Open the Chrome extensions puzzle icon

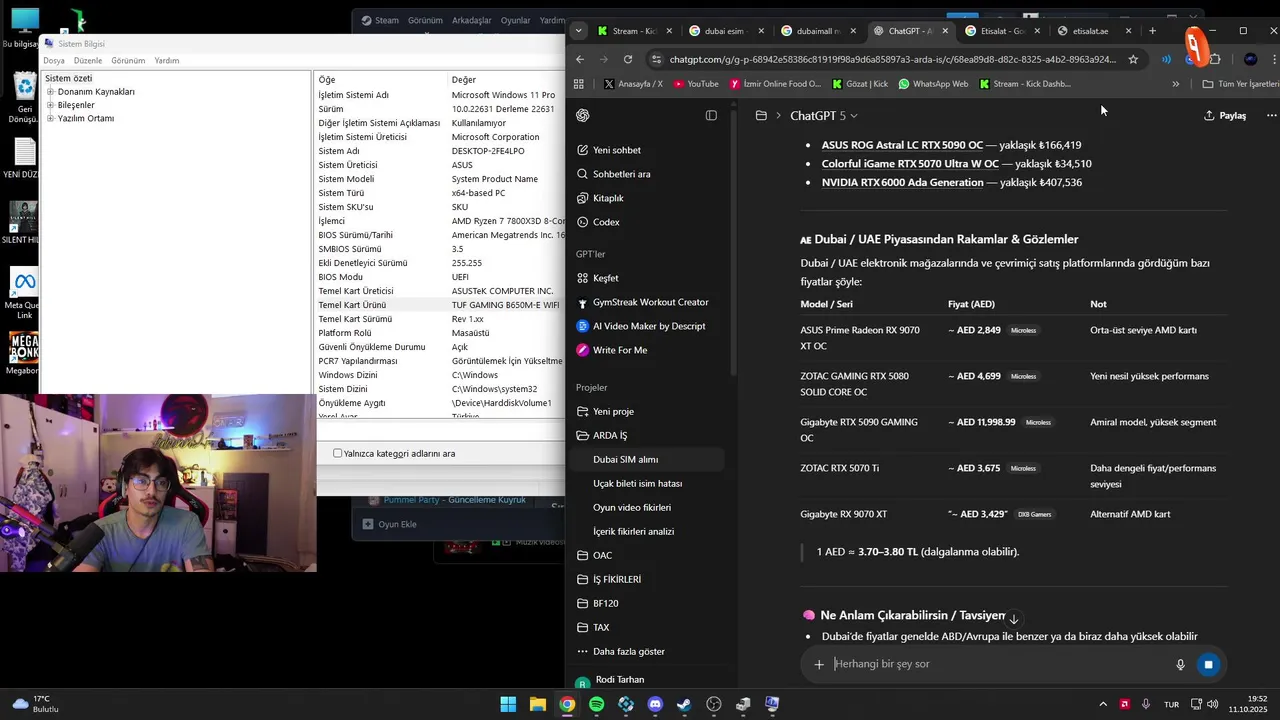(1215, 59)
